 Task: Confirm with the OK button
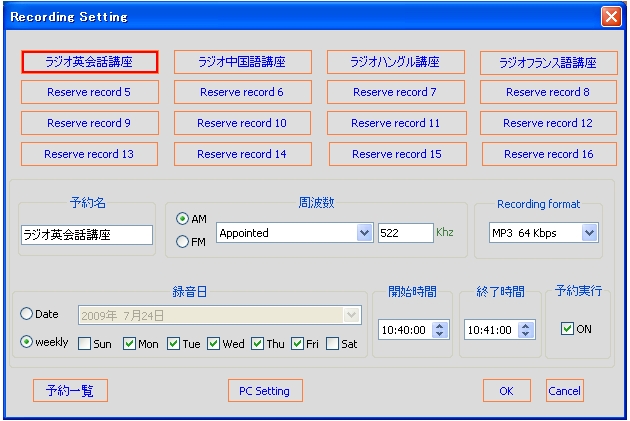(x=507, y=390)
